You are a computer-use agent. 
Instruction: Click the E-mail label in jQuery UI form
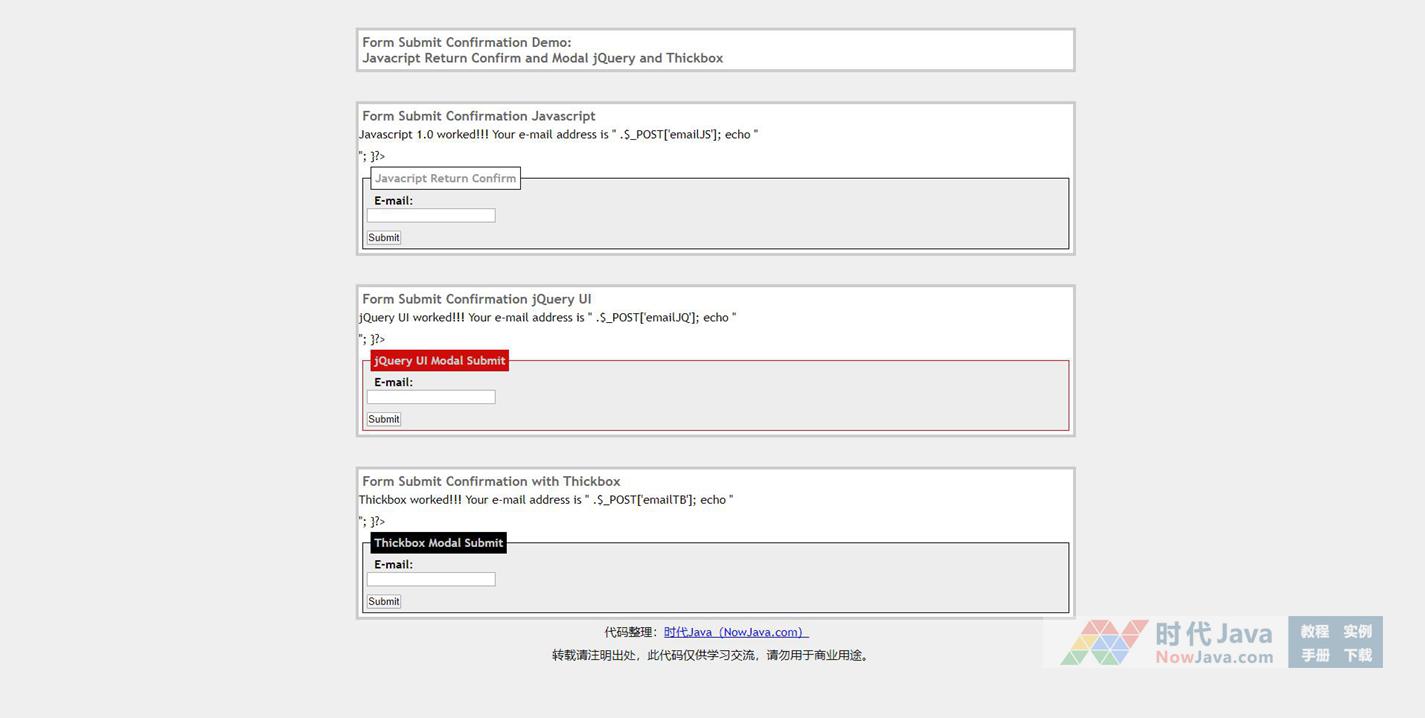tap(393, 383)
